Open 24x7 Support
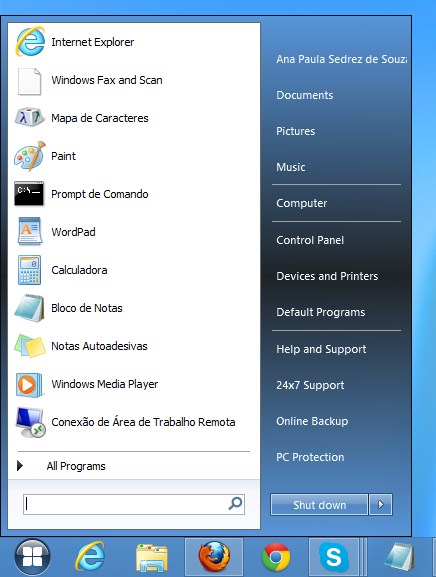This screenshot has width=436, height=577. [310, 385]
